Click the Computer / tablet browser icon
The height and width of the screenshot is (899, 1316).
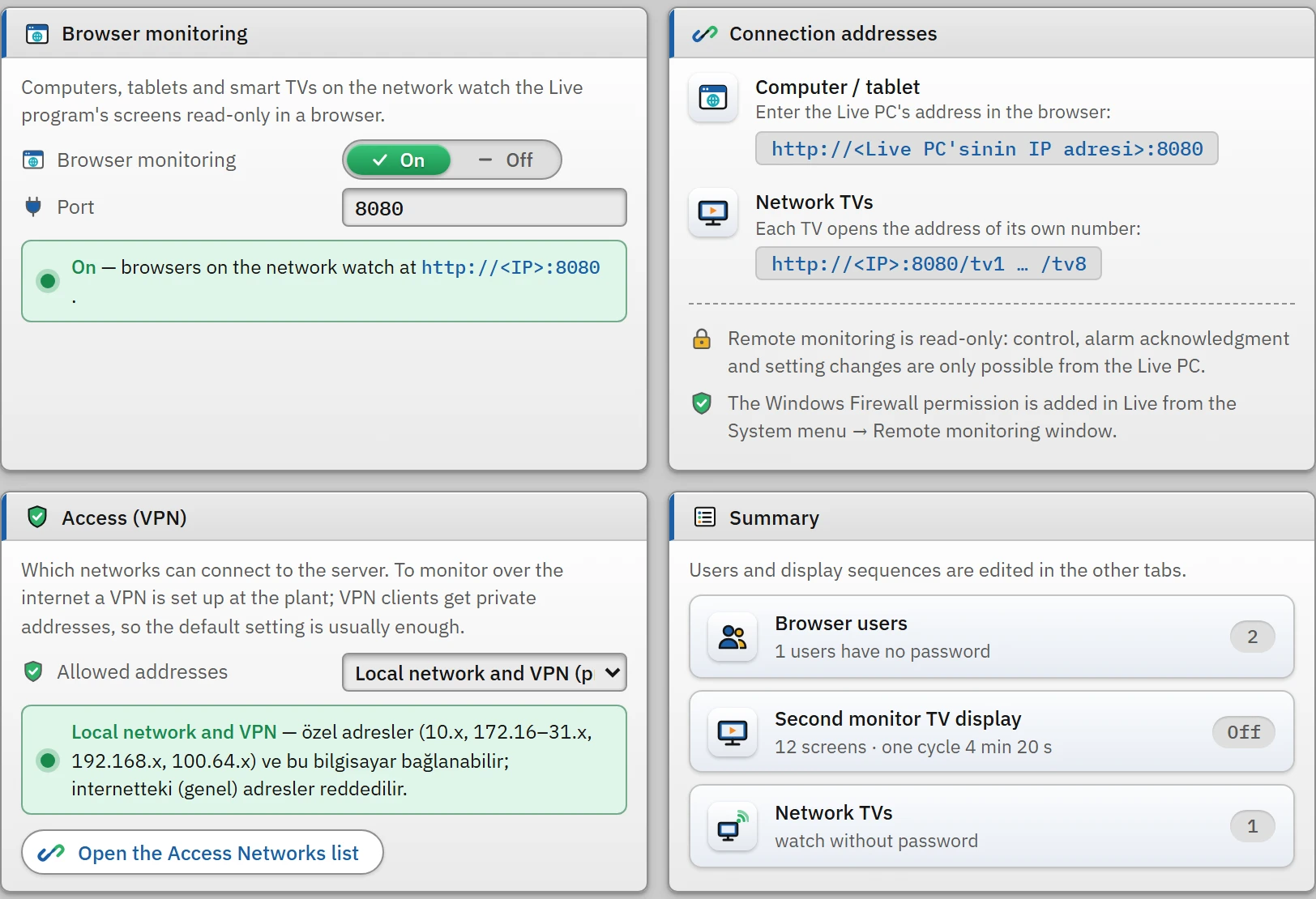click(x=713, y=98)
